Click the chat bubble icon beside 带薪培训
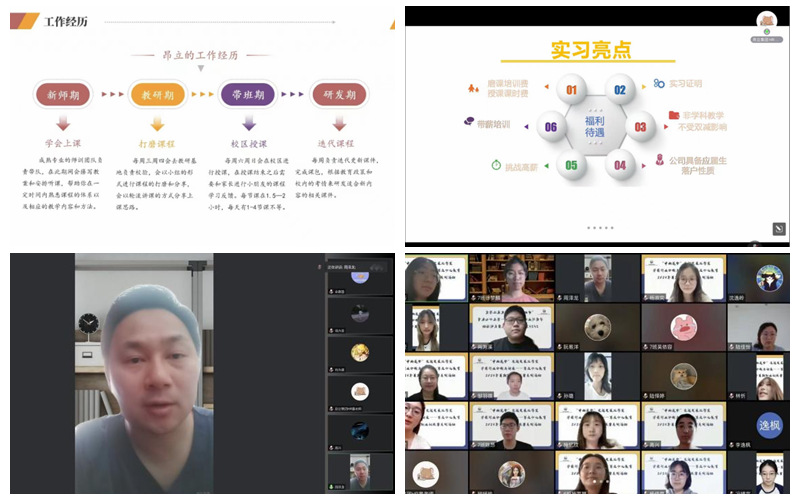The image size is (800, 500). point(469,122)
